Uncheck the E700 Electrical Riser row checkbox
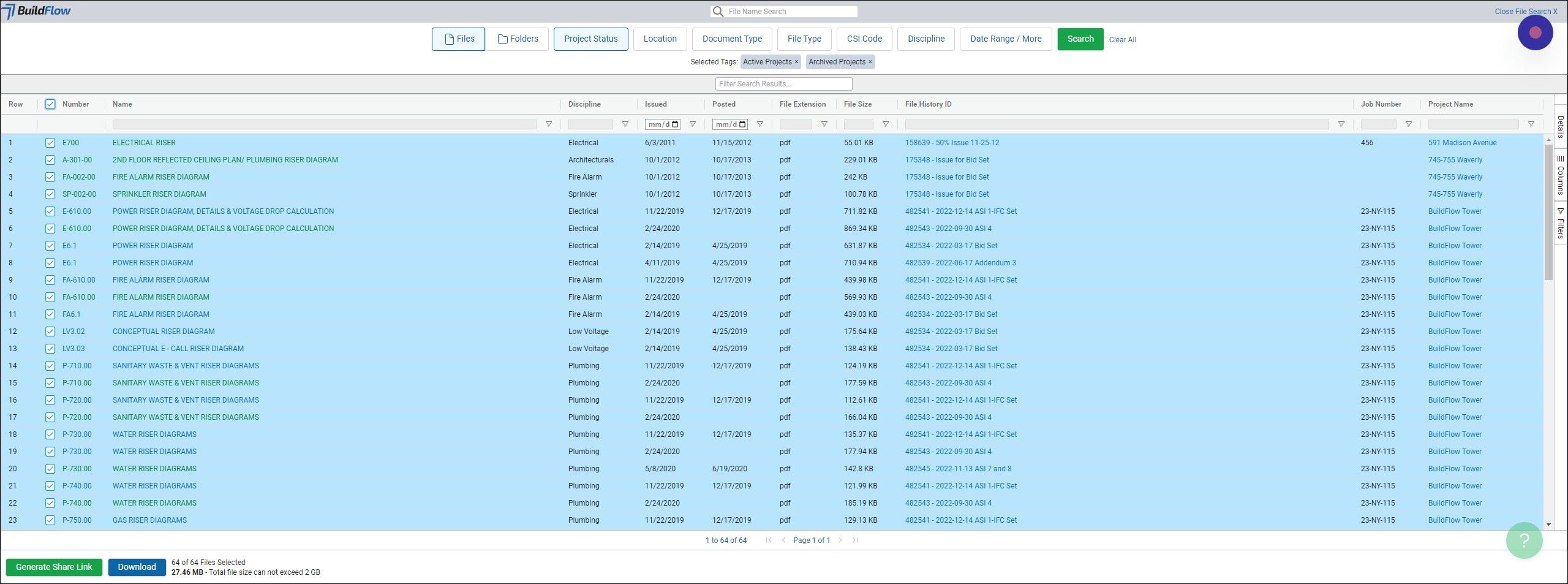 click(x=50, y=143)
